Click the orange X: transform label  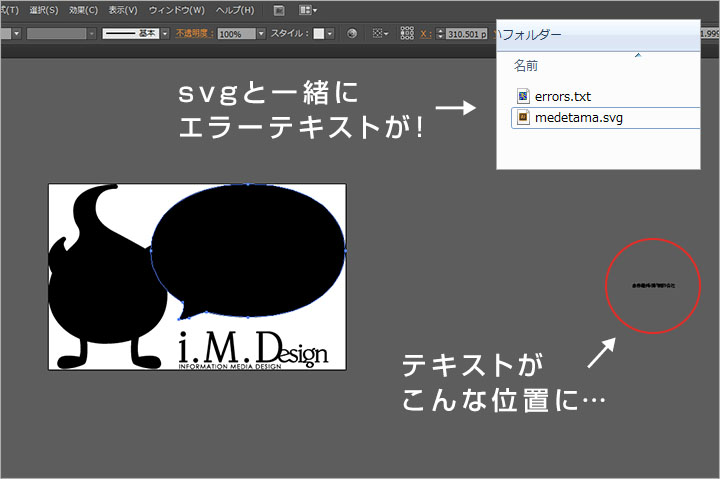(x=426, y=34)
